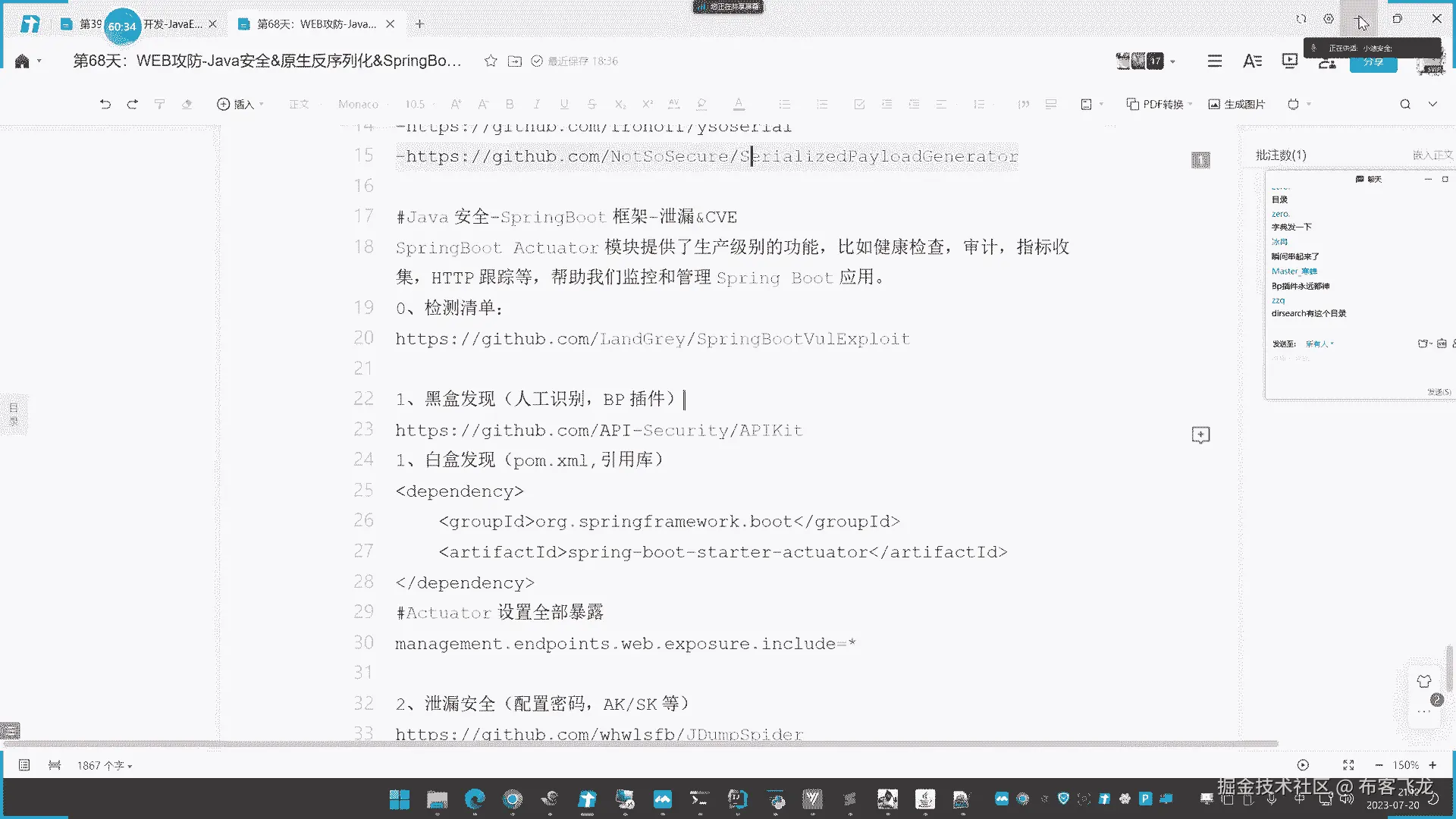Click the add comment icon beside line 23
The height and width of the screenshot is (819, 1456).
pyautogui.click(x=1200, y=435)
